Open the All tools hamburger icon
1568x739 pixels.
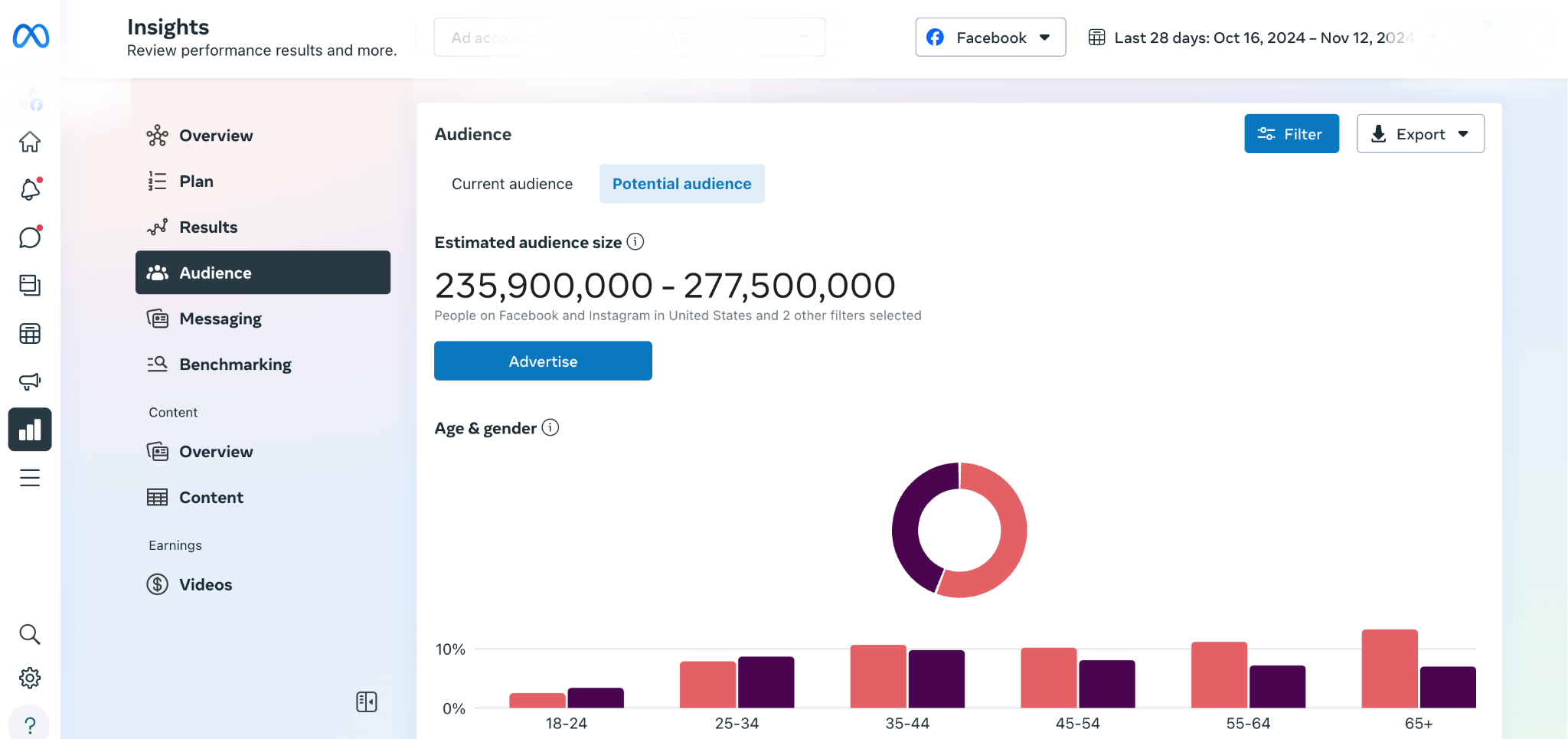pyautogui.click(x=30, y=478)
